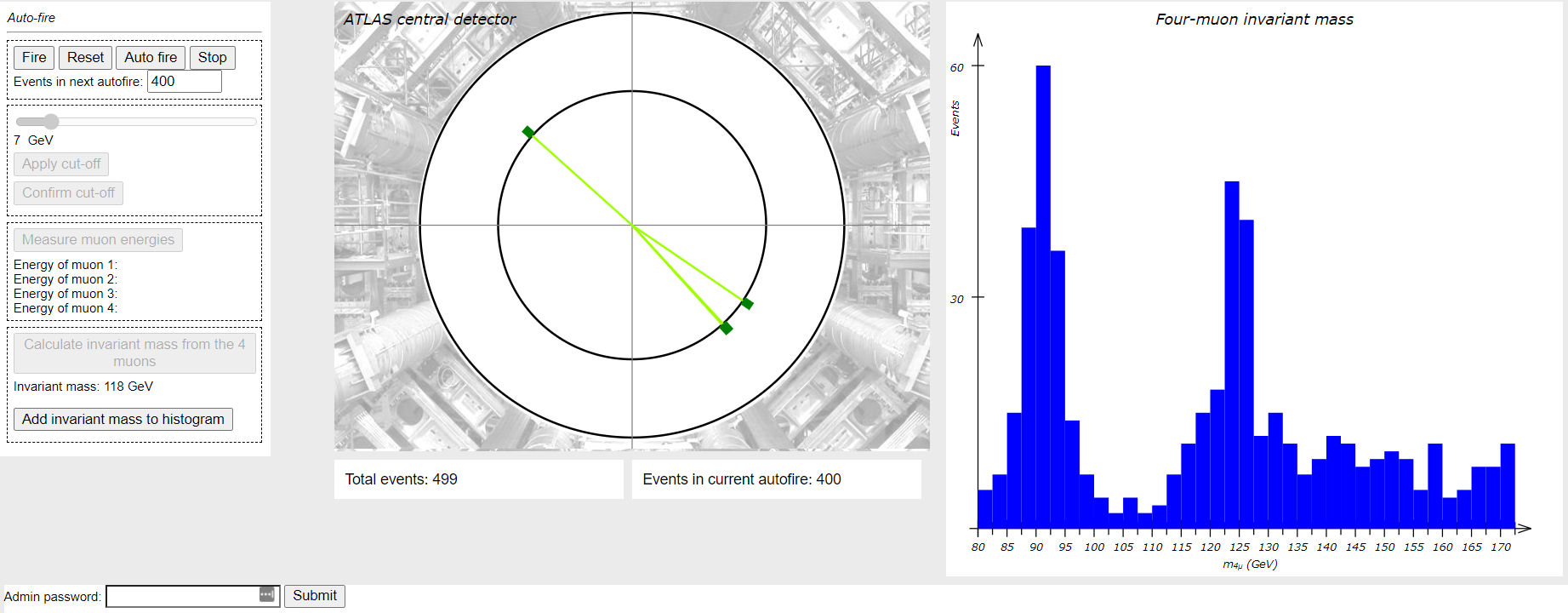Image resolution: width=1568 pixels, height=613 pixels.
Task: Click the events in next autofire field
Action: [x=184, y=82]
